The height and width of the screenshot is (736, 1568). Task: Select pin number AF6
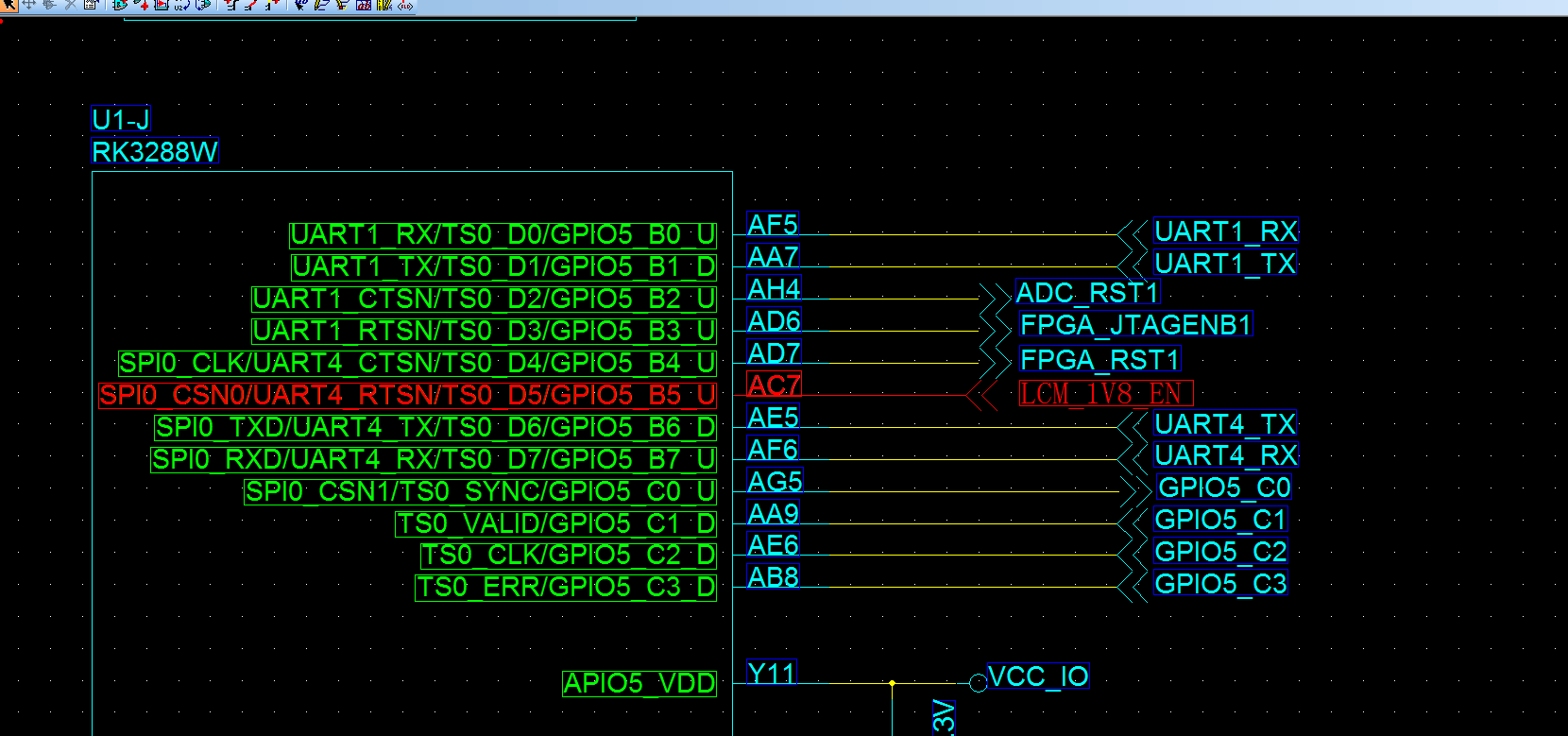pos(773,450)
